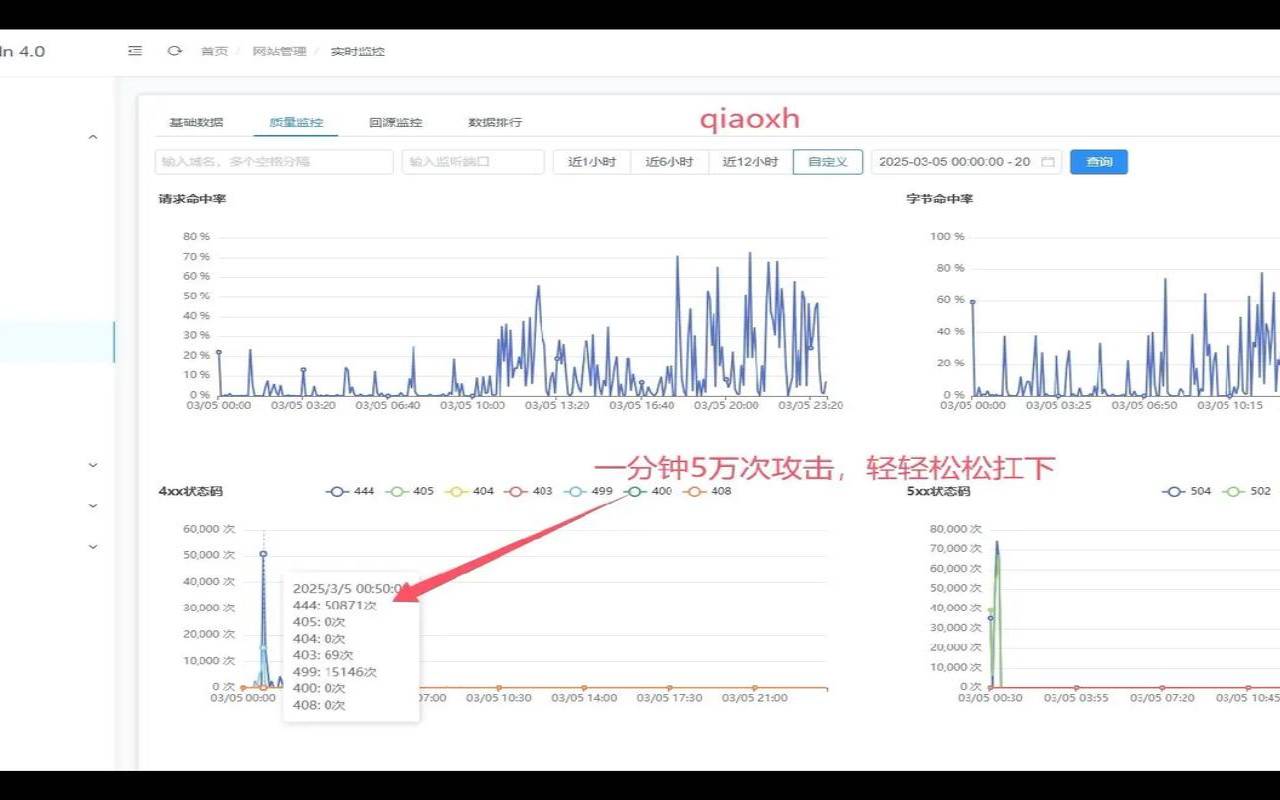Click the sidebar collapse hamburger icon

pyautogui.click(x=135, y=51)
